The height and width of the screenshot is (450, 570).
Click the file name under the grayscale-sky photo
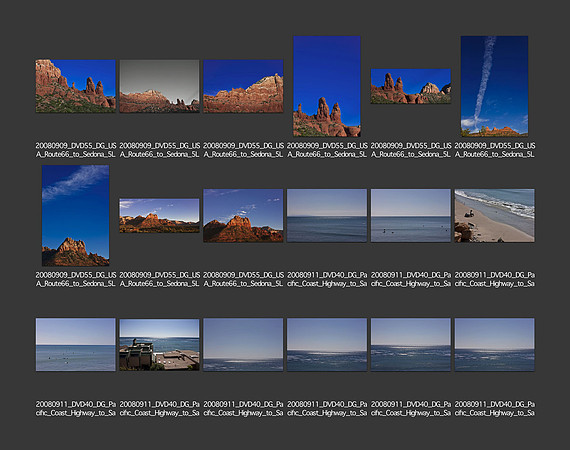pyautogui.click(x=160, y=150)
